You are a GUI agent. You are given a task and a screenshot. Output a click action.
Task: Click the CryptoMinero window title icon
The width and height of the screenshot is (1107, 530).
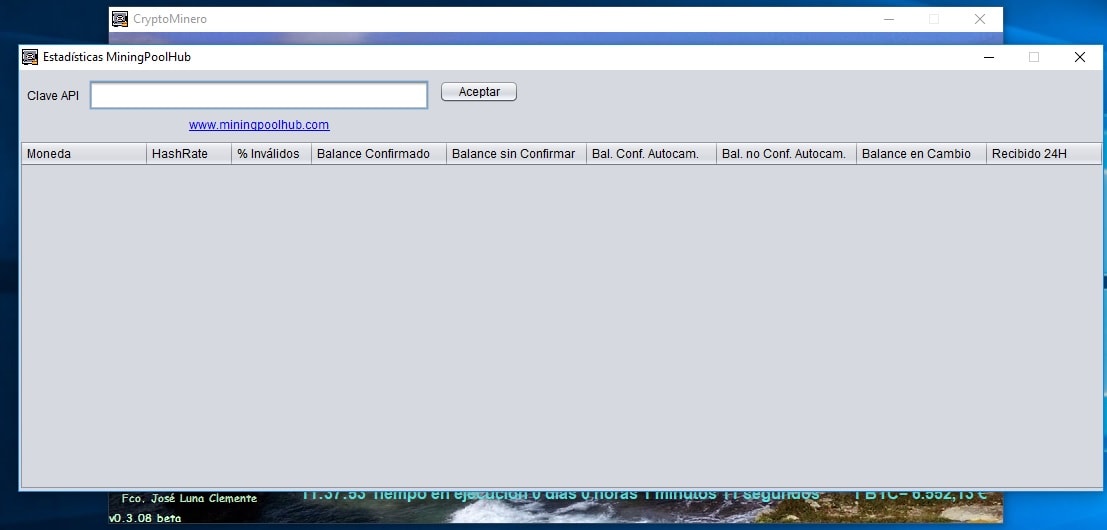(120, 19)
